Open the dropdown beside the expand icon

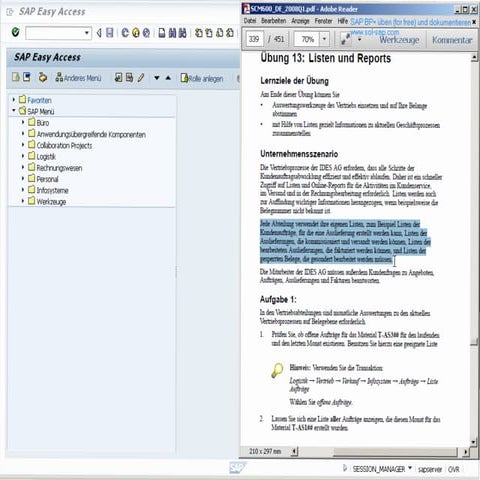pos(359,39)
